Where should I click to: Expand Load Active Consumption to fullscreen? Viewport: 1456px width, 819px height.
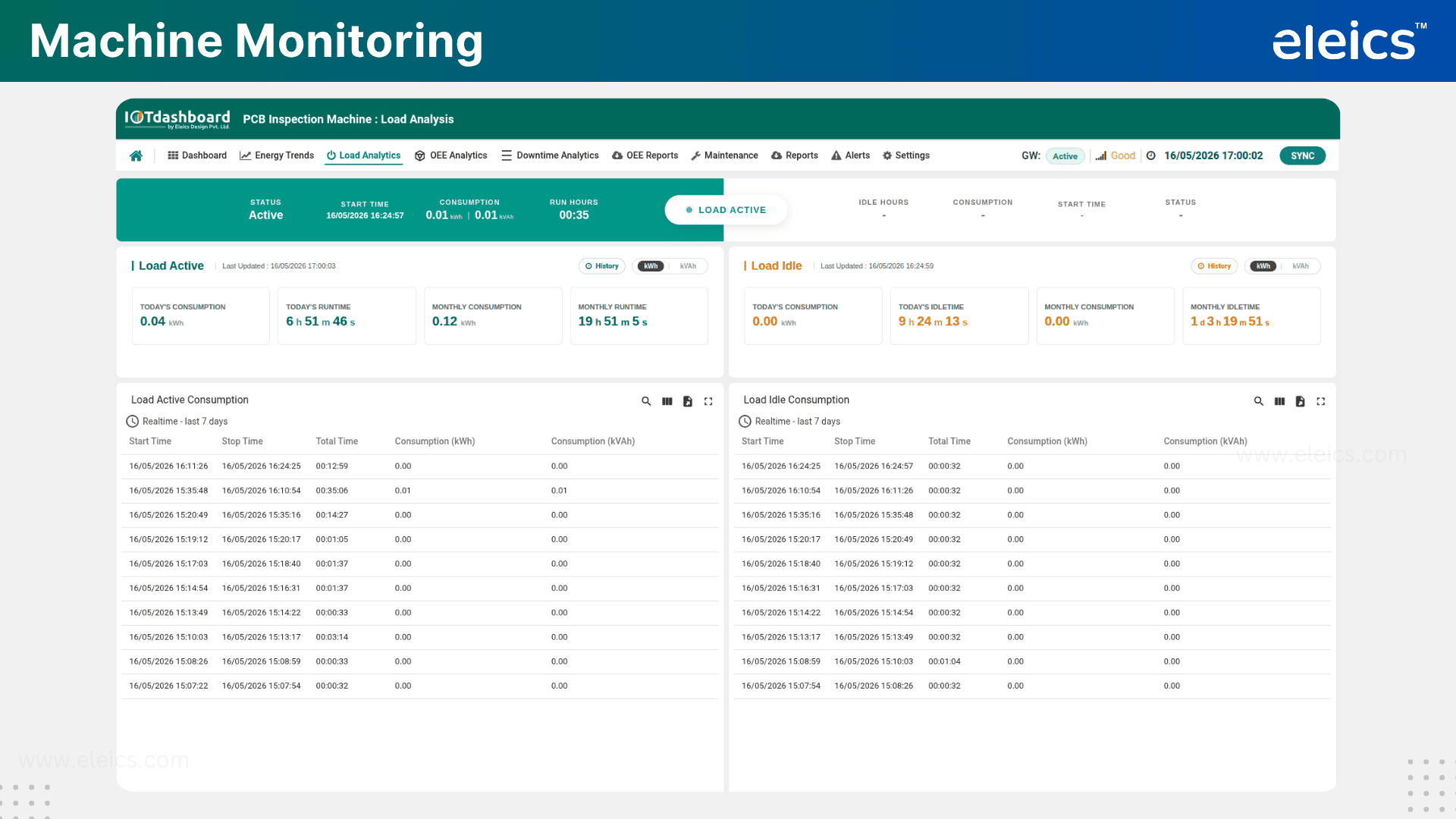pyautogui.click(x=708, y=401)
